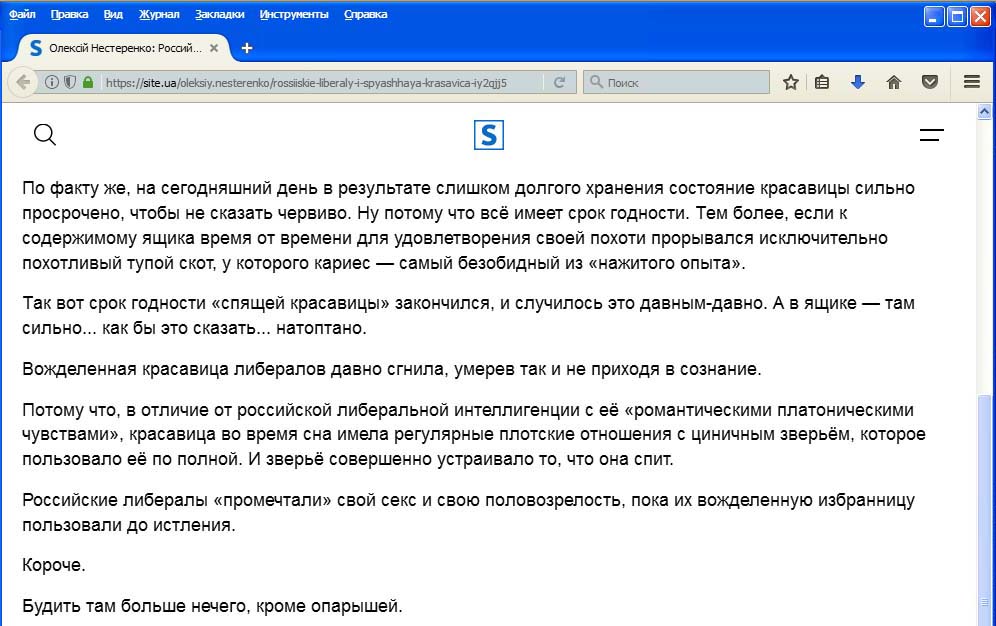The height and width of the screenshot is (626, 996).
Task: Open the Файл menu
Action: click(22, 14)
